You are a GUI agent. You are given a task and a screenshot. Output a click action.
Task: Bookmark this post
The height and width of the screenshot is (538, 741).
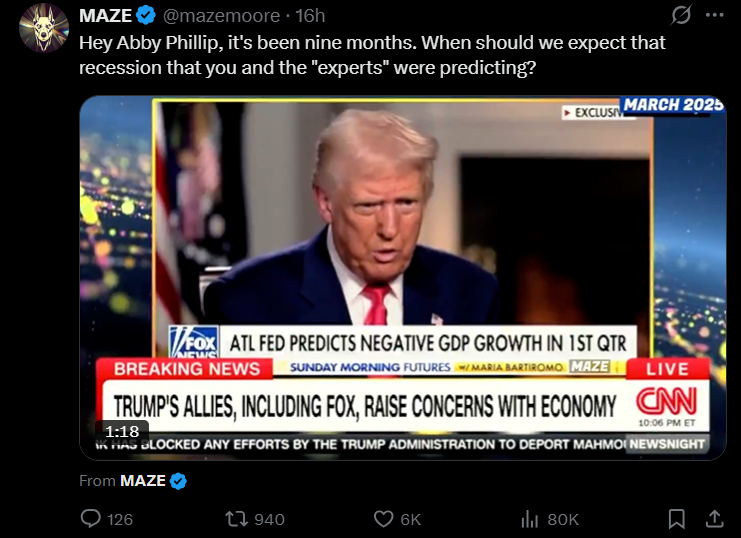point(677,519)
